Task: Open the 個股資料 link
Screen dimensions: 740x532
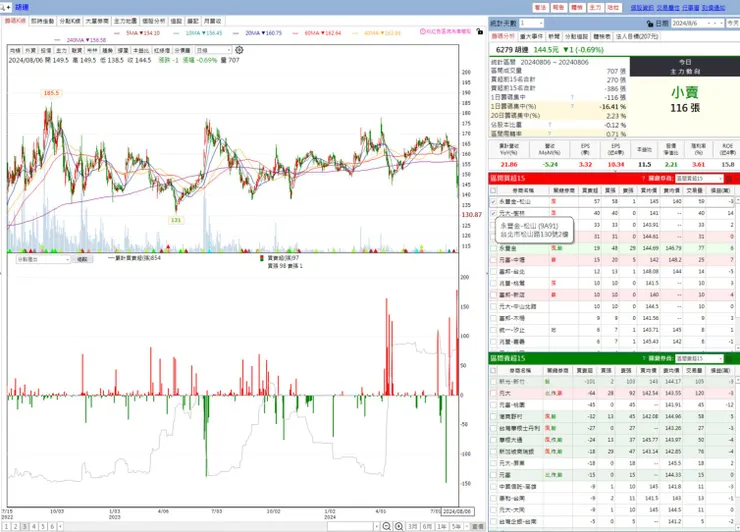Action: [x=642, y=8]
